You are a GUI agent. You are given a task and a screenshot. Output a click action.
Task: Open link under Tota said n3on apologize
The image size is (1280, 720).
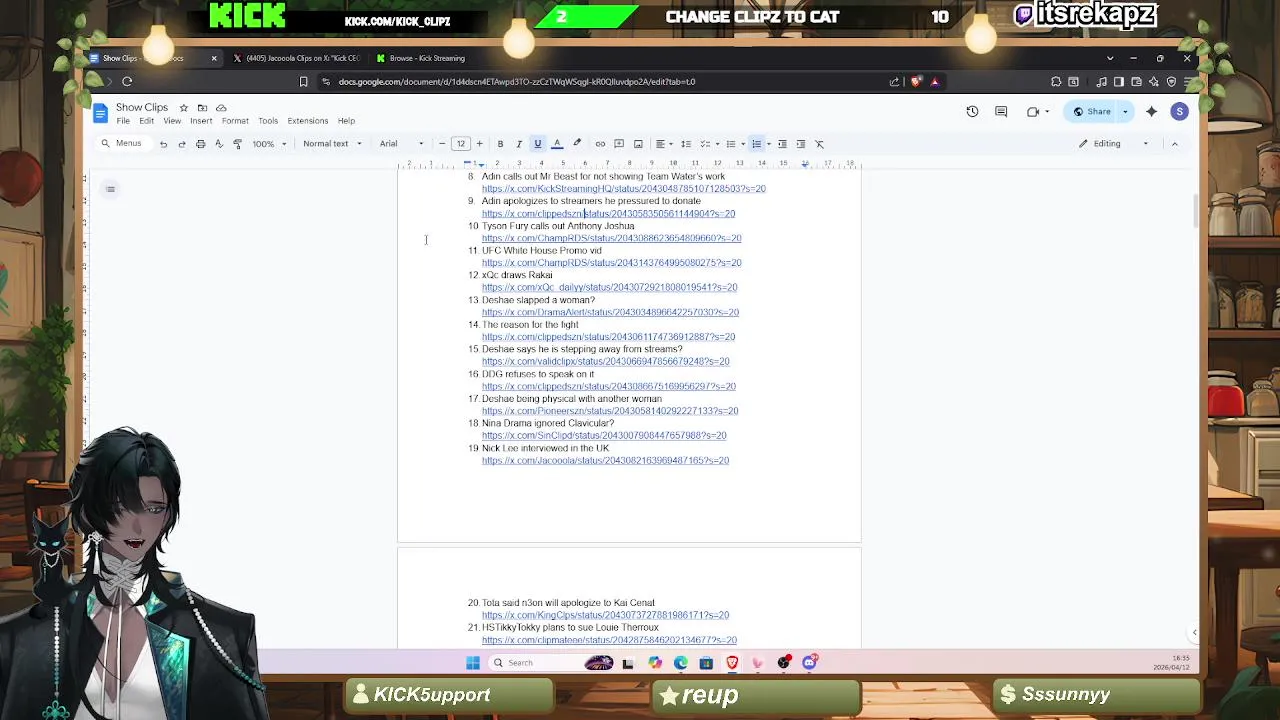tap(605, 616)
